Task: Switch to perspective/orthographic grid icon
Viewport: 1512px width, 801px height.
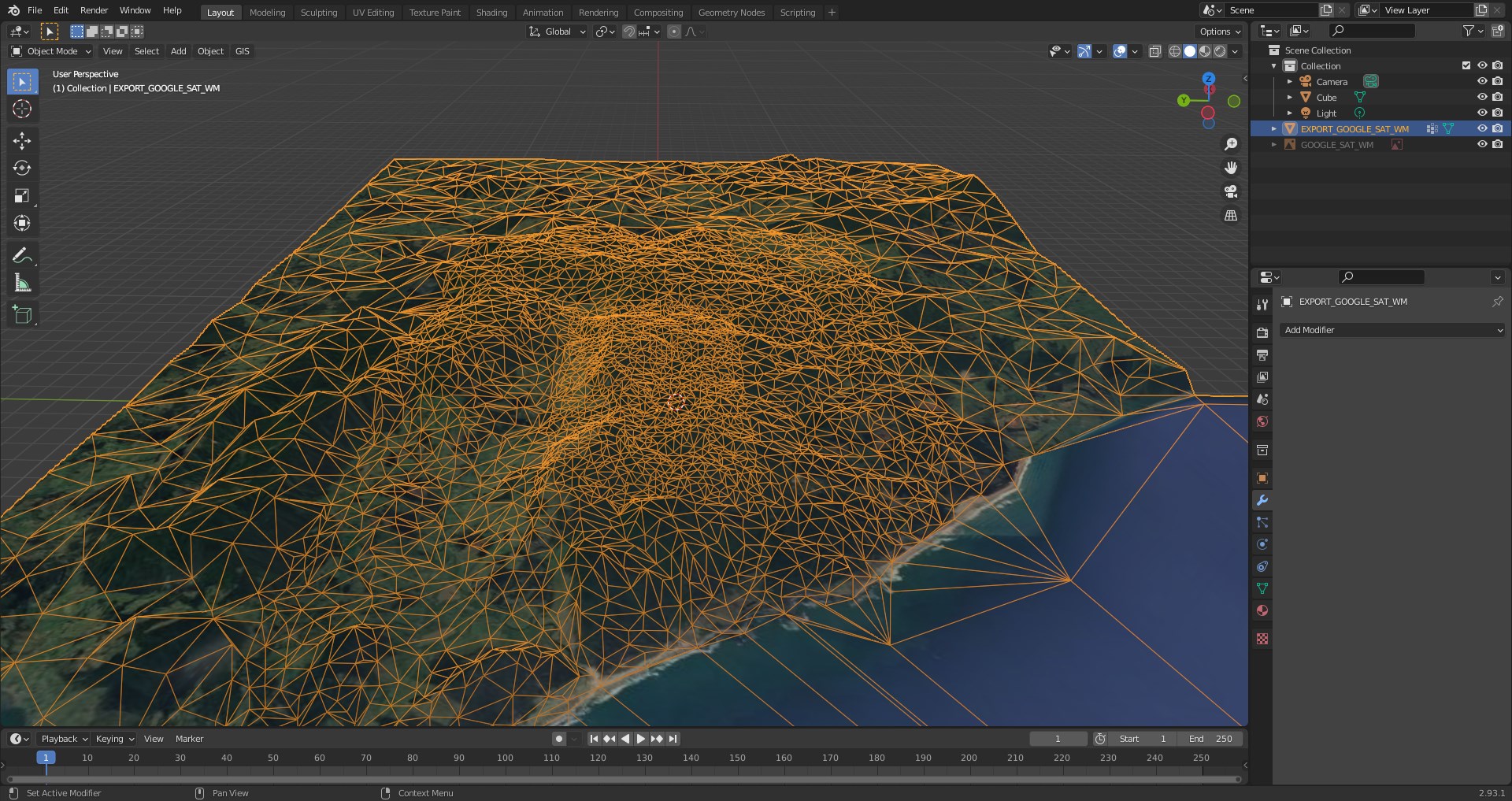Action: [1231, 215]
